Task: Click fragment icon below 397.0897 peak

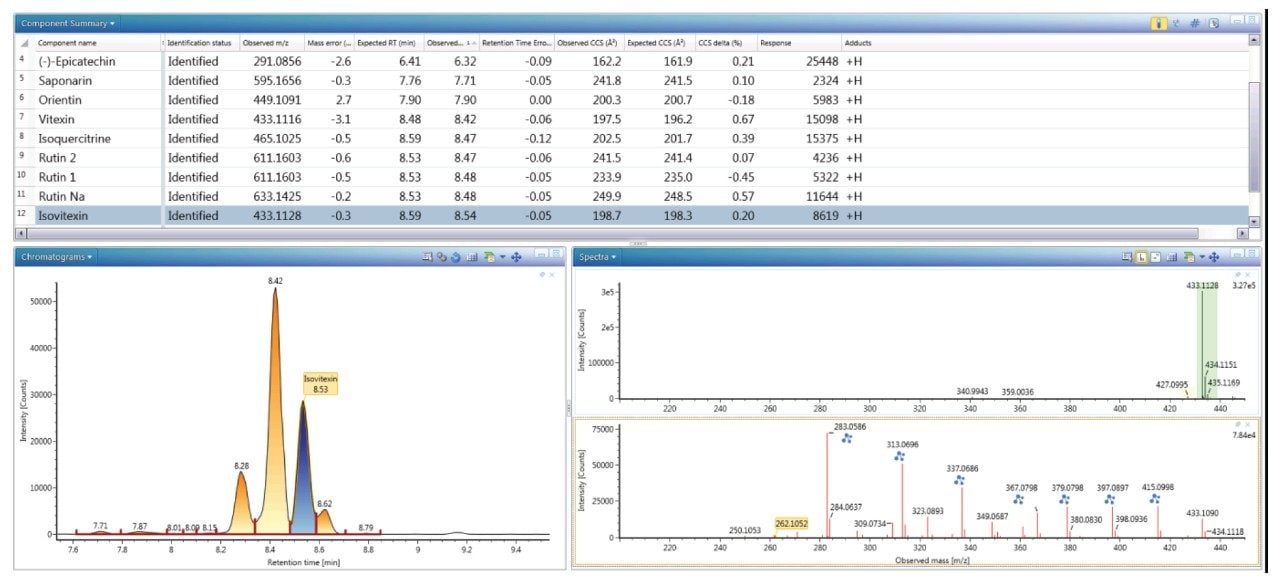Action: click(x=1109, y=499)
